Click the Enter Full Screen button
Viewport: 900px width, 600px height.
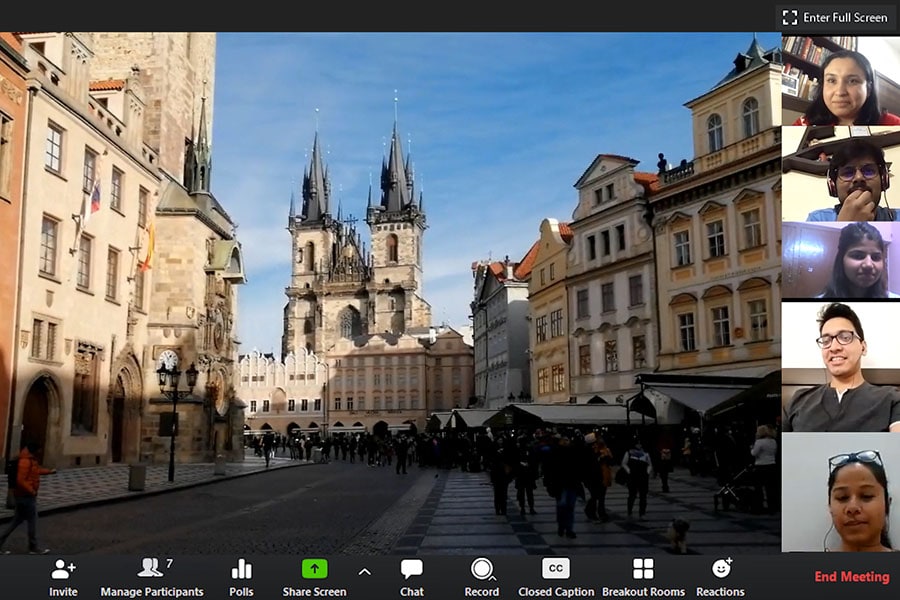point(835,17)
